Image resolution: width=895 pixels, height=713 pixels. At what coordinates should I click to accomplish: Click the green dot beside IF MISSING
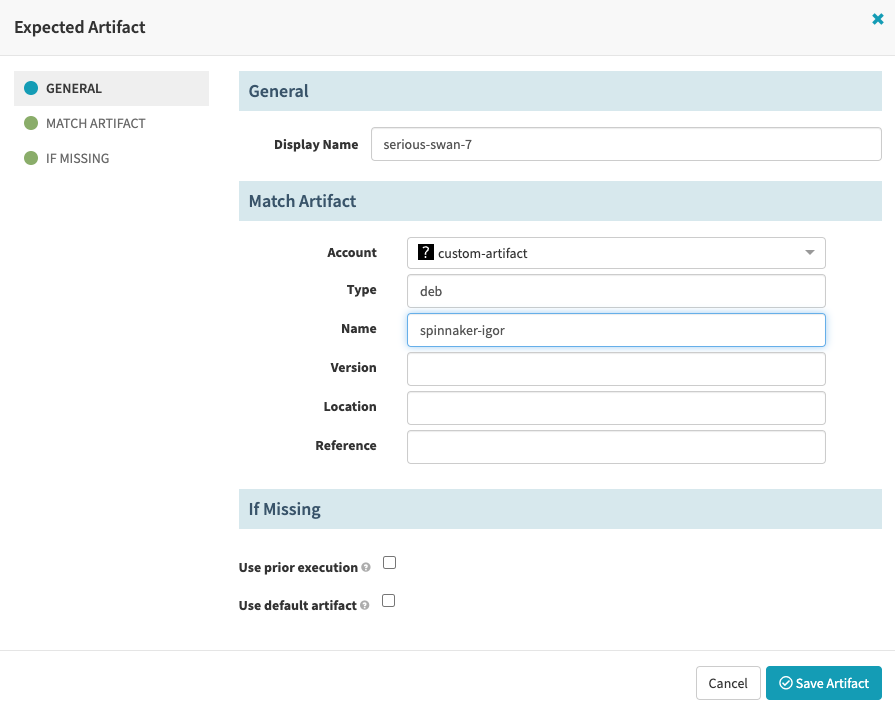pos(30,158)
